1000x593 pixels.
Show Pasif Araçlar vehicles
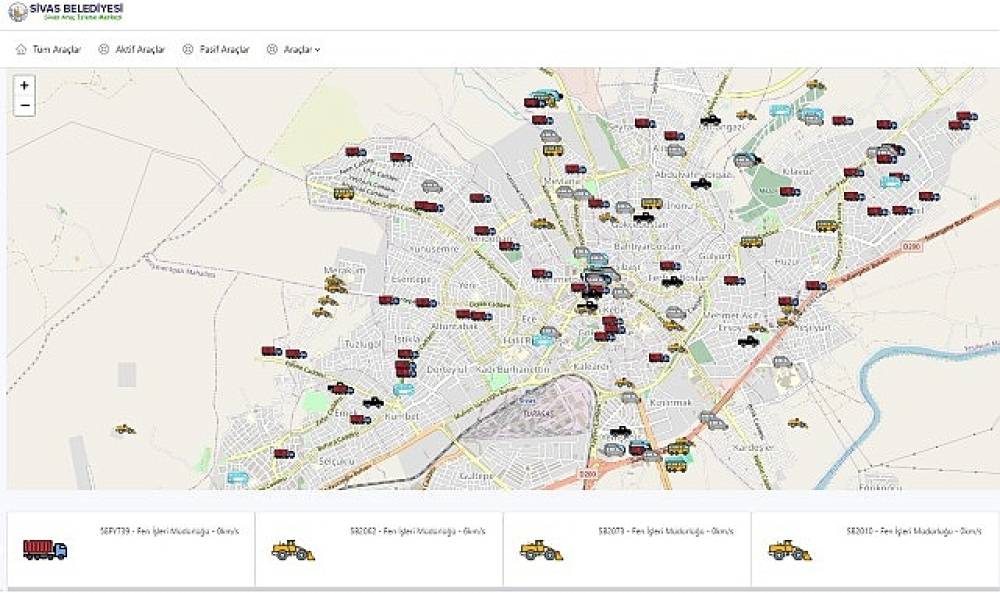(x=223, y=49)
